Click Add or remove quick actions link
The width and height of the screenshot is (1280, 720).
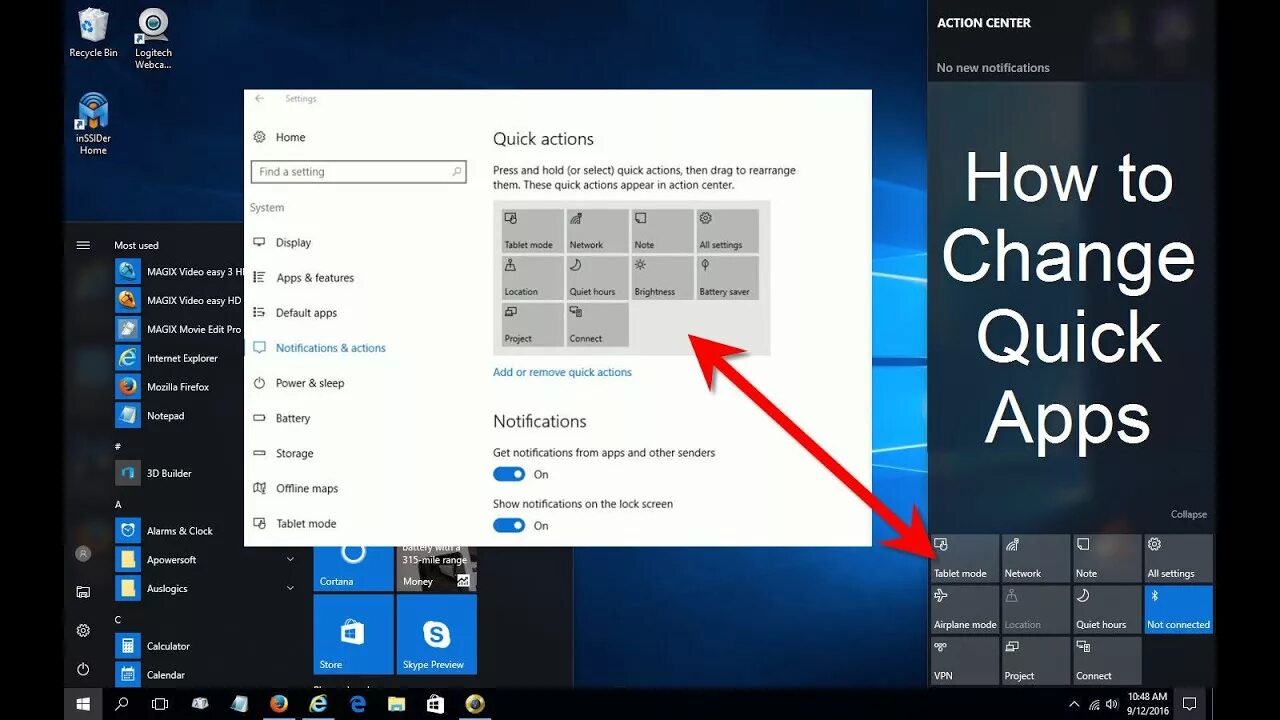point(562,372)
